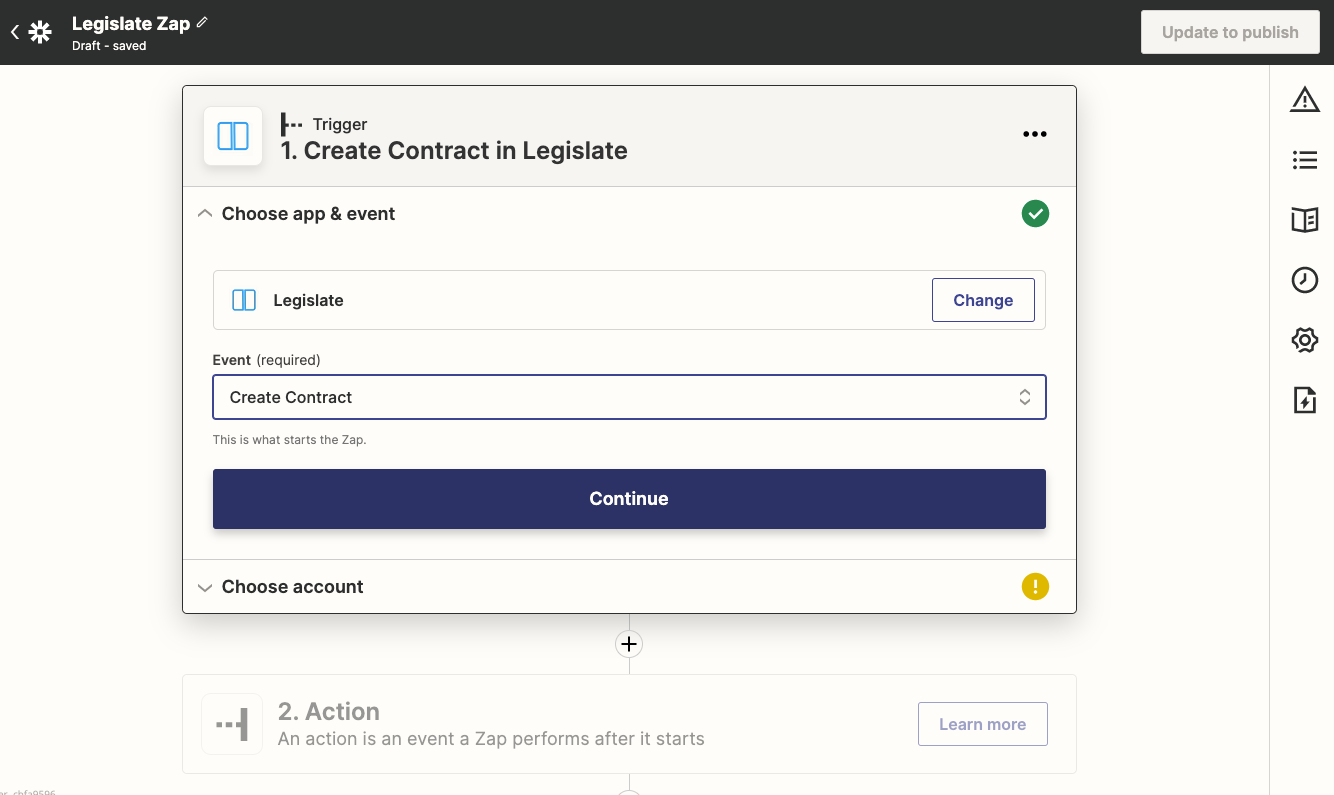Image resolution: width=1334 pixels, height=795 pixels.
Task: Click the small Legislate icon in app field
Action: (x=244, y=300)
